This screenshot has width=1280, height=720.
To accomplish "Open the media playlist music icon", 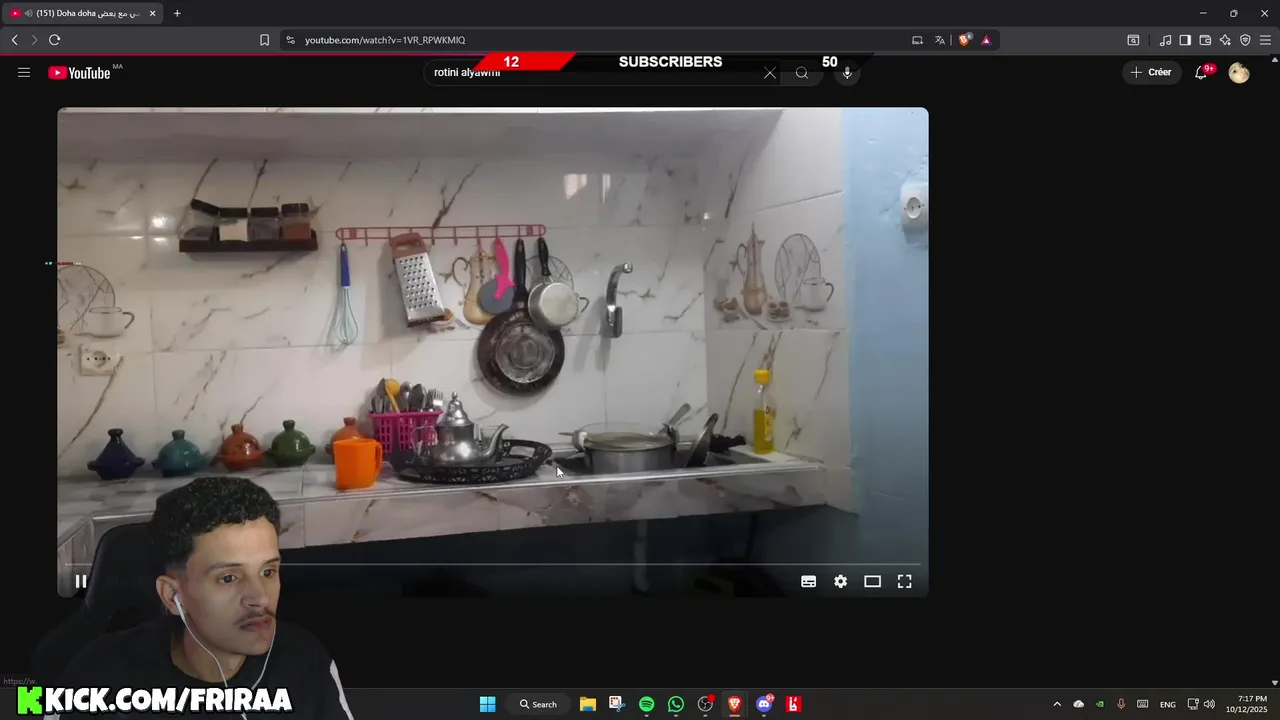I will click(x=1165, y=40).
